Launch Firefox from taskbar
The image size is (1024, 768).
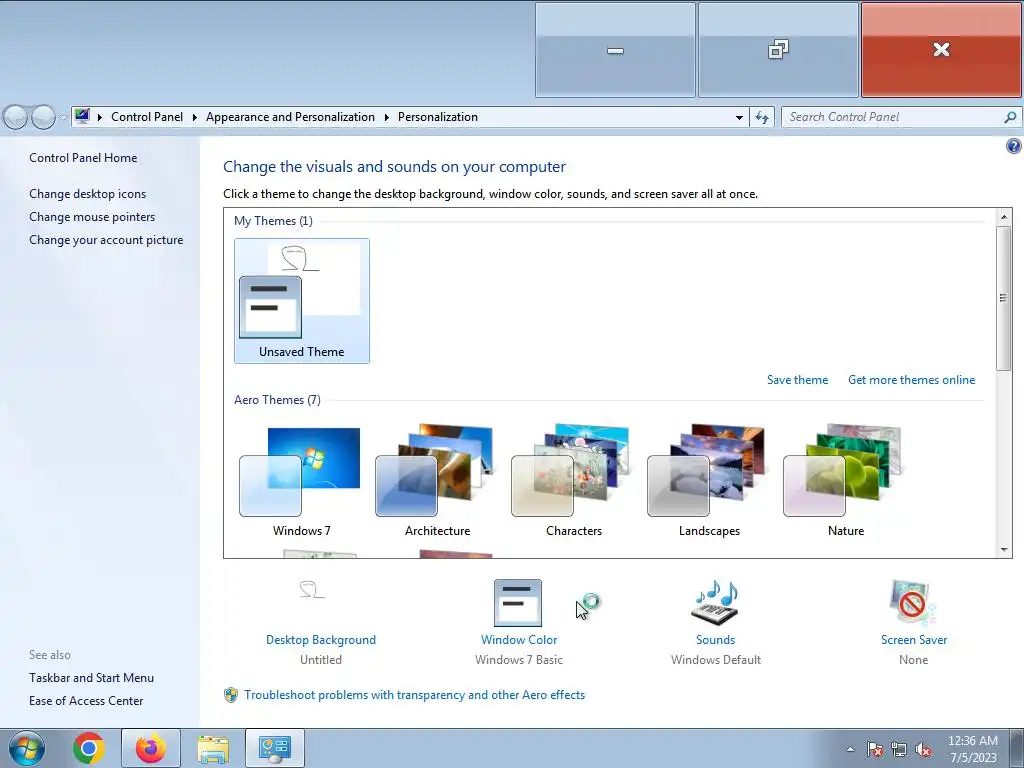tap(151, 748)
